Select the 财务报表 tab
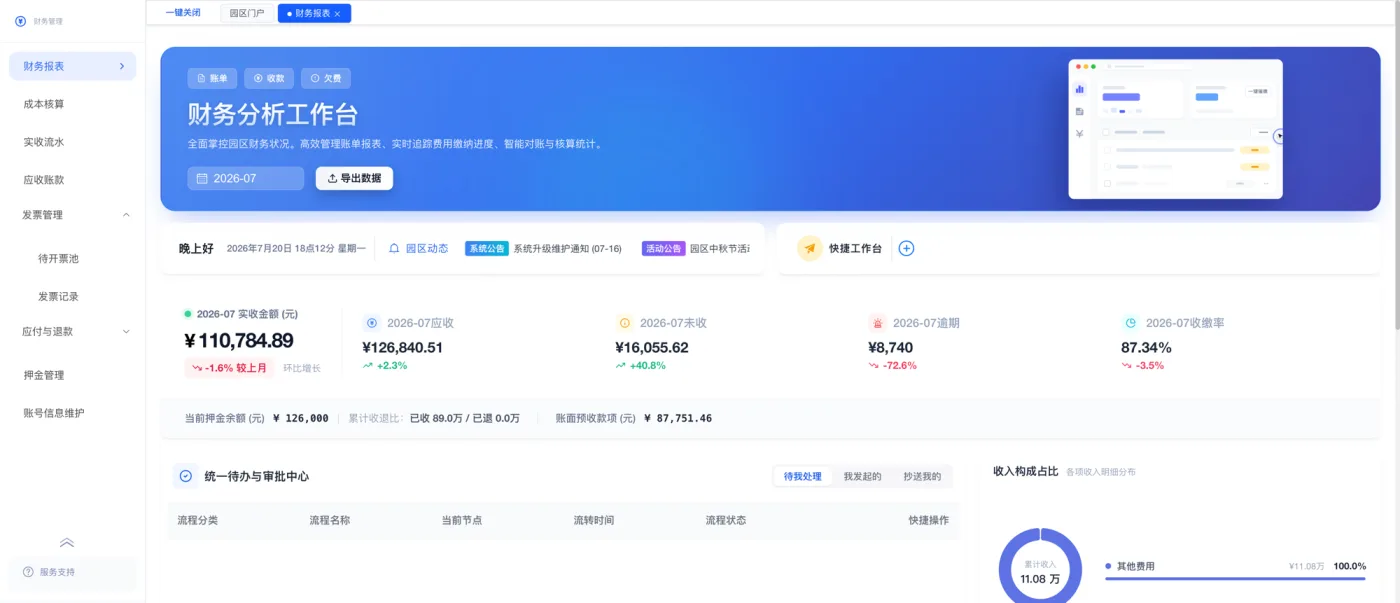The width and height of the screenshot is (1400, 603). coord(312,13)
